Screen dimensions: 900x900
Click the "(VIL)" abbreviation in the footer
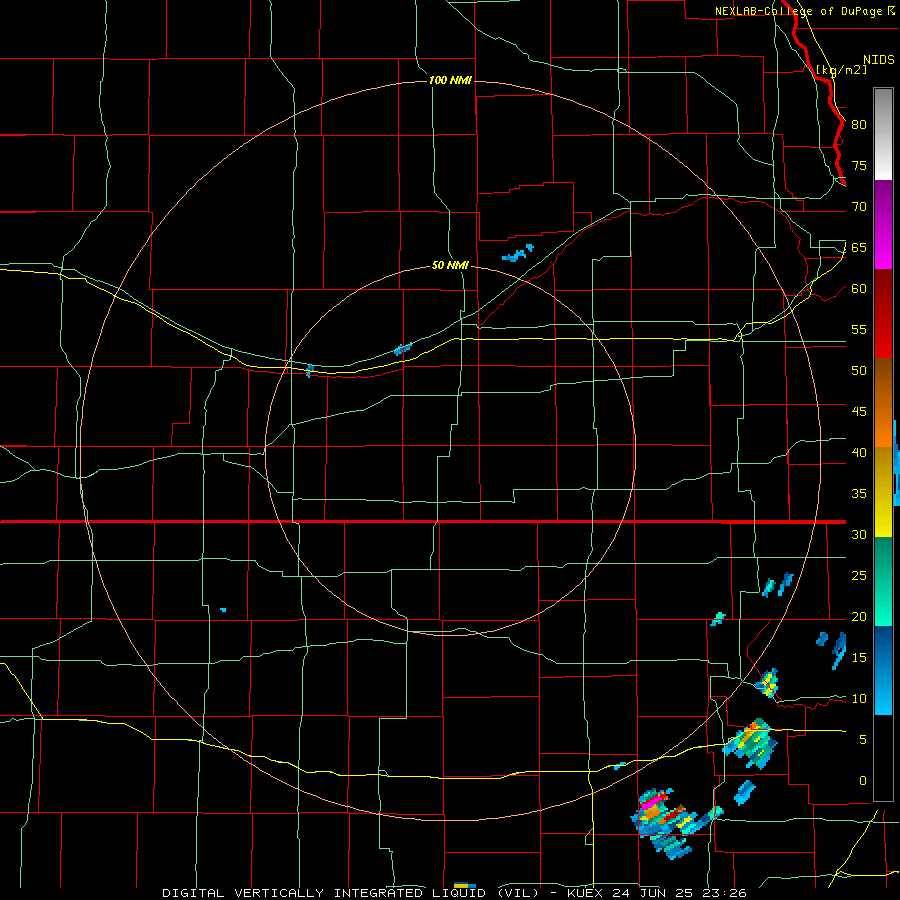519,893
